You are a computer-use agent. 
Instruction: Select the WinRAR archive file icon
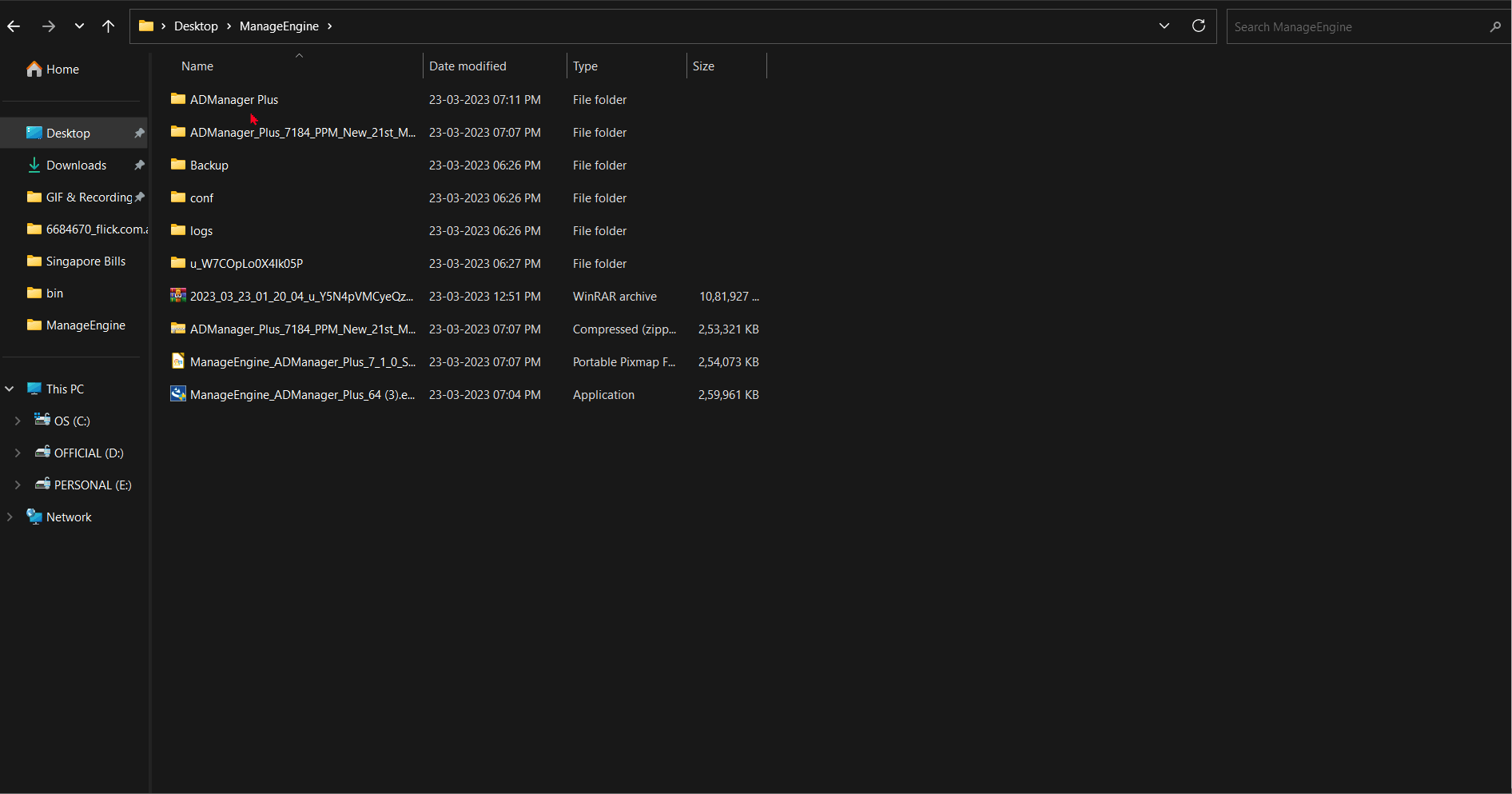[x=178, y=296]
